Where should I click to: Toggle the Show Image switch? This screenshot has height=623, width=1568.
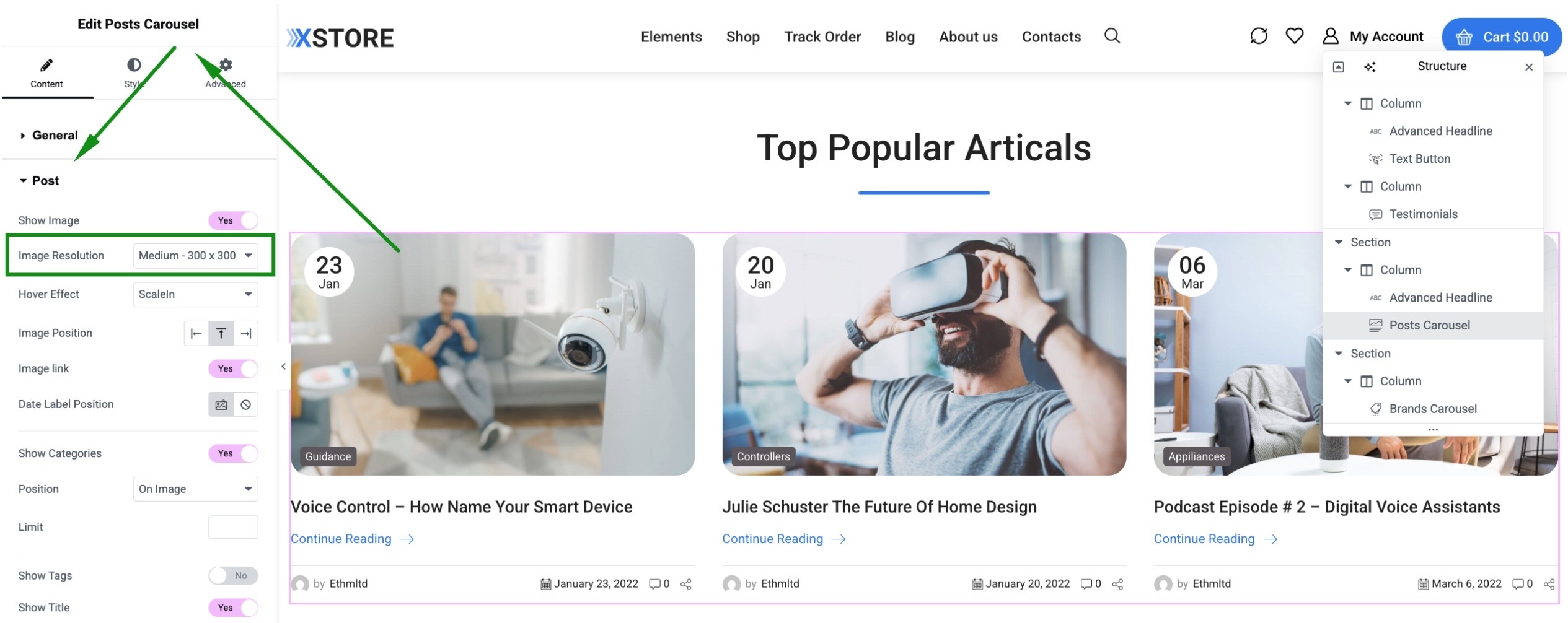[233, 220]
